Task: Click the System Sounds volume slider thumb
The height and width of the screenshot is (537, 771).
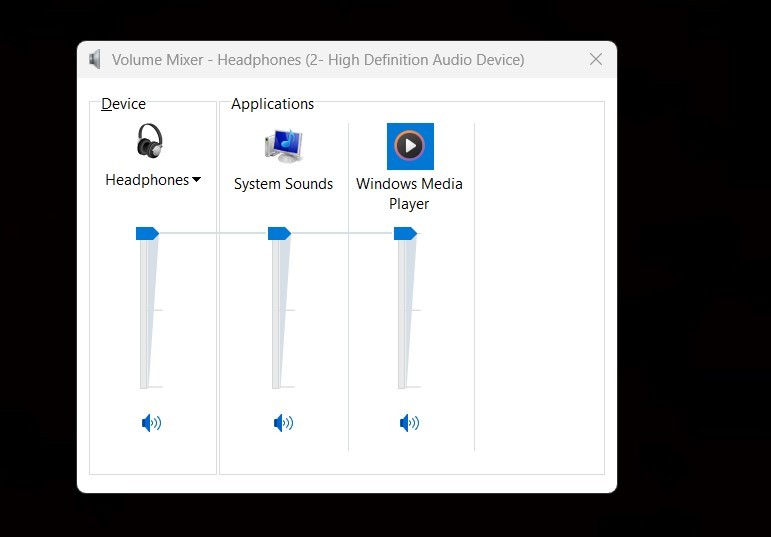Action: tap(279, 234)
